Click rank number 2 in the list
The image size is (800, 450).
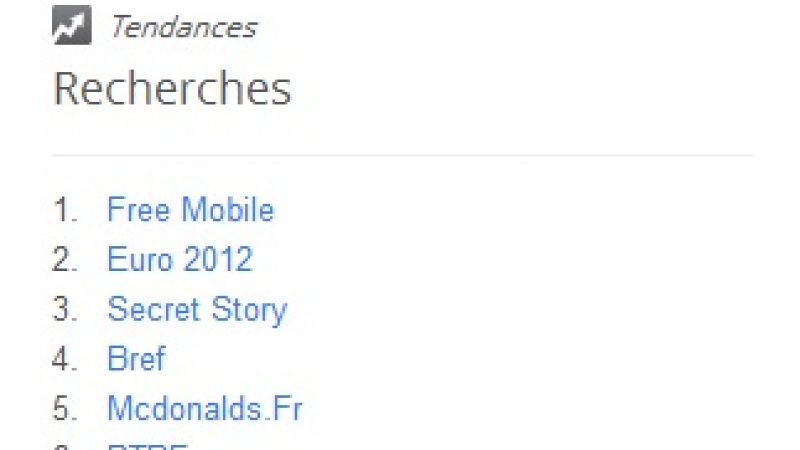click(65, 260)
